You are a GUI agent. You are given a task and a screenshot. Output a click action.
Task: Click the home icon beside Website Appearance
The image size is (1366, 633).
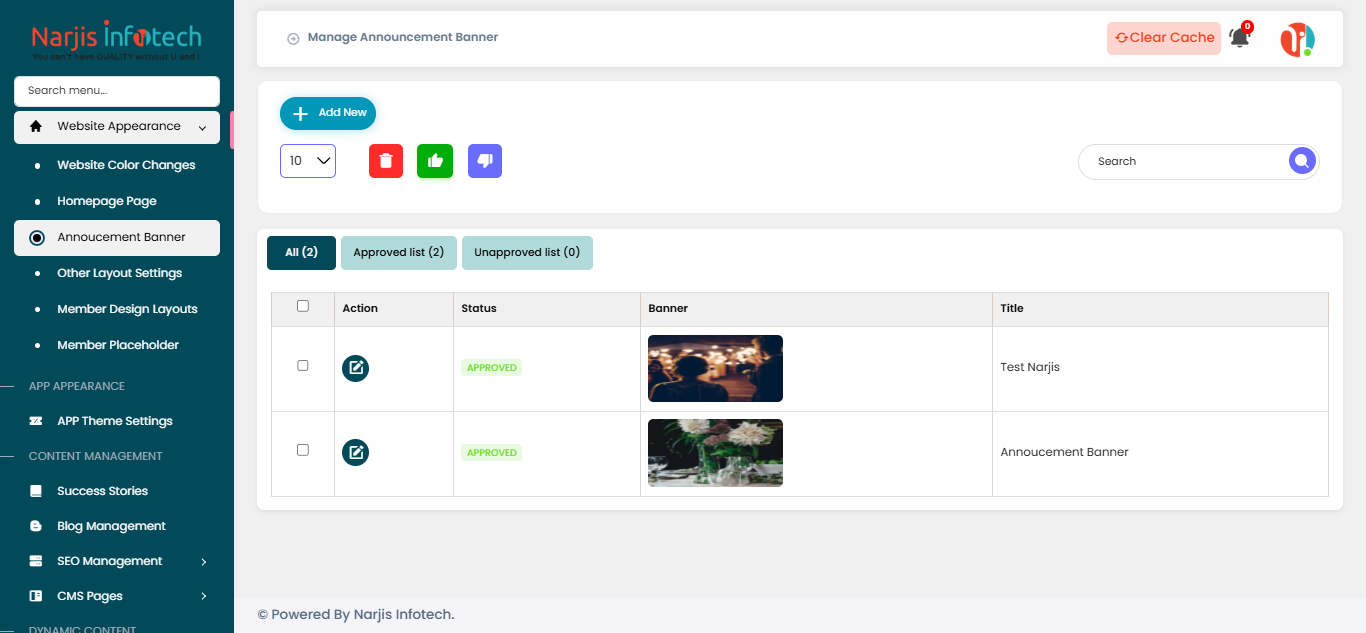pyautogui.click(x=36, y=126)
